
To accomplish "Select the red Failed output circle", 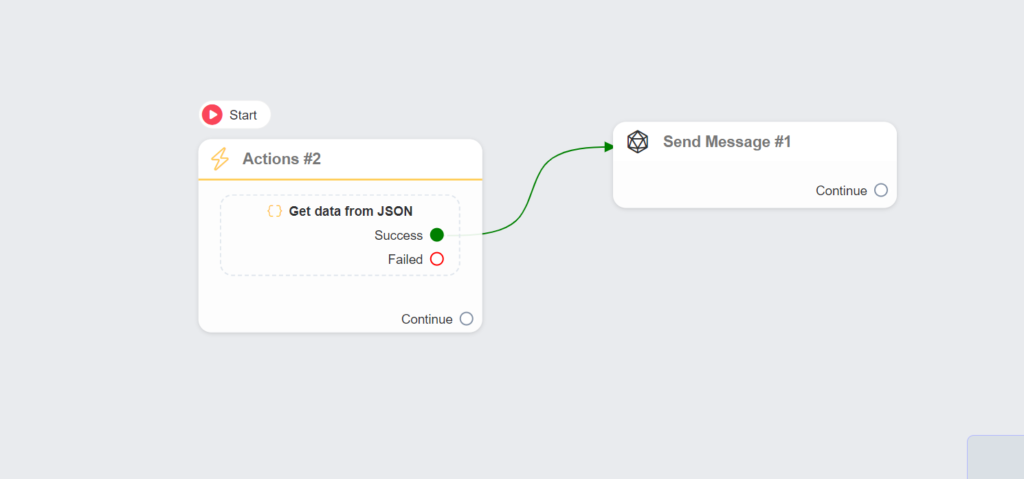I will coord(437,259).
